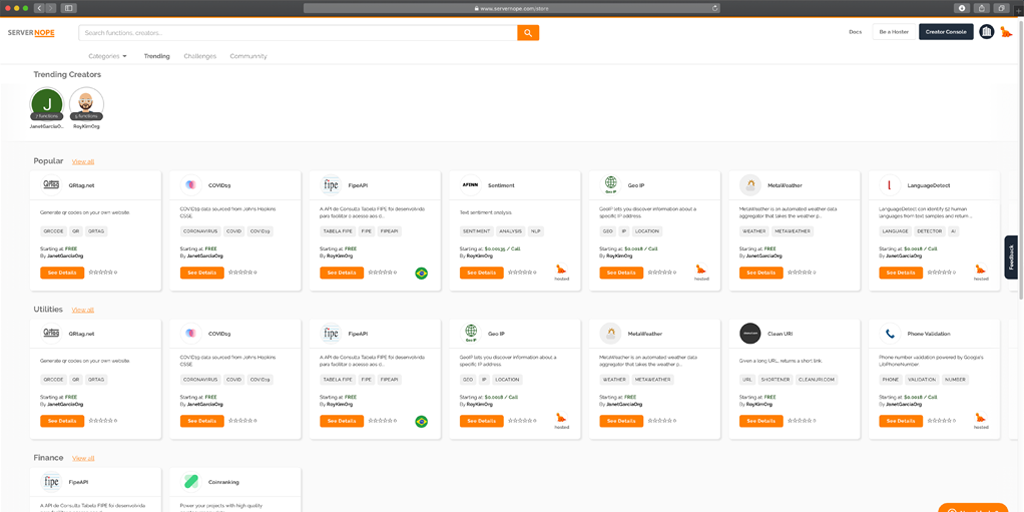Image resolution: width=1024 pixels, height=512 pixels.
Task: Click the Creator Console button
Action: pos(945,32)
